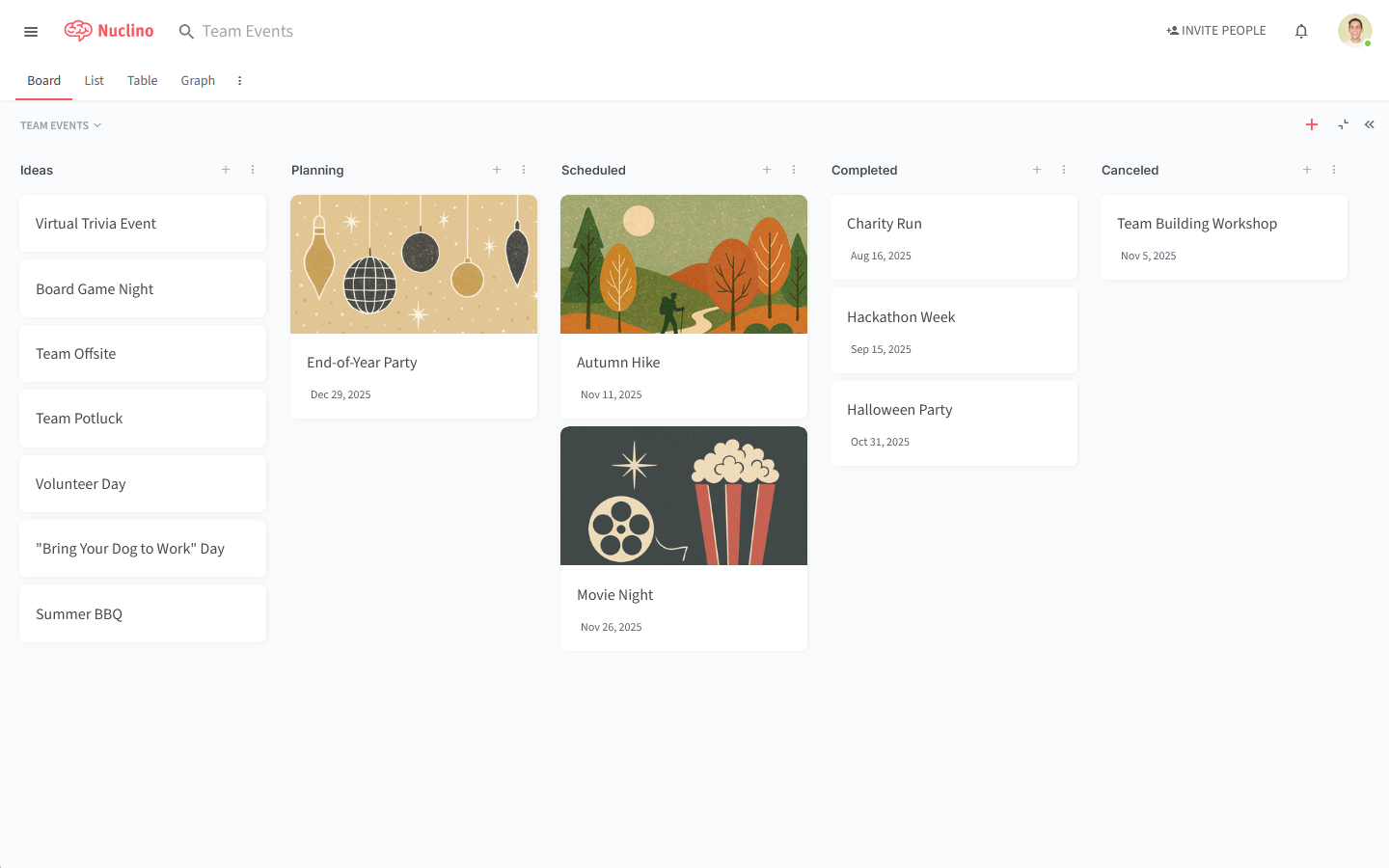Screen dimensions: 1389x868
Task: Add a card to the Canceled column
Action: 1307,169
